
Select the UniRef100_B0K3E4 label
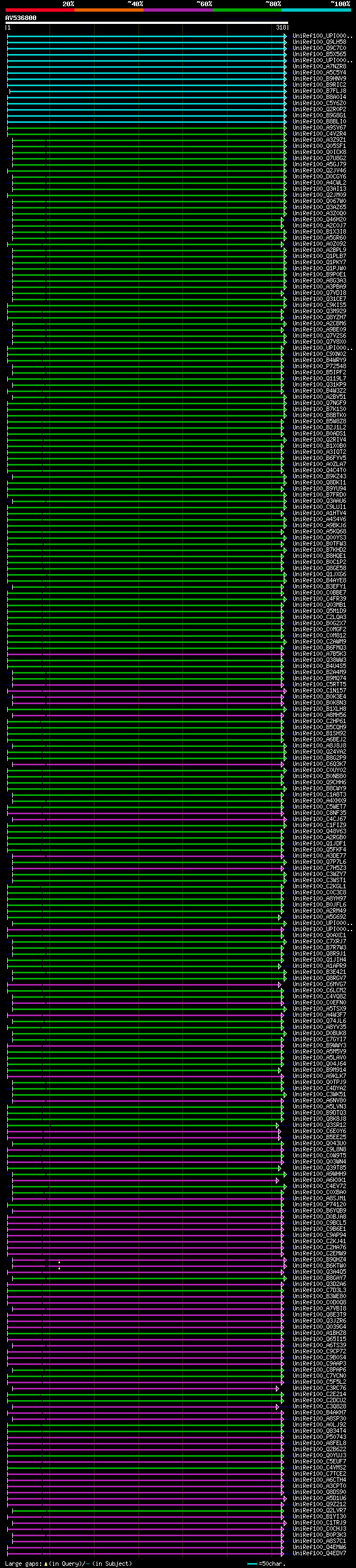coord(319,696)
